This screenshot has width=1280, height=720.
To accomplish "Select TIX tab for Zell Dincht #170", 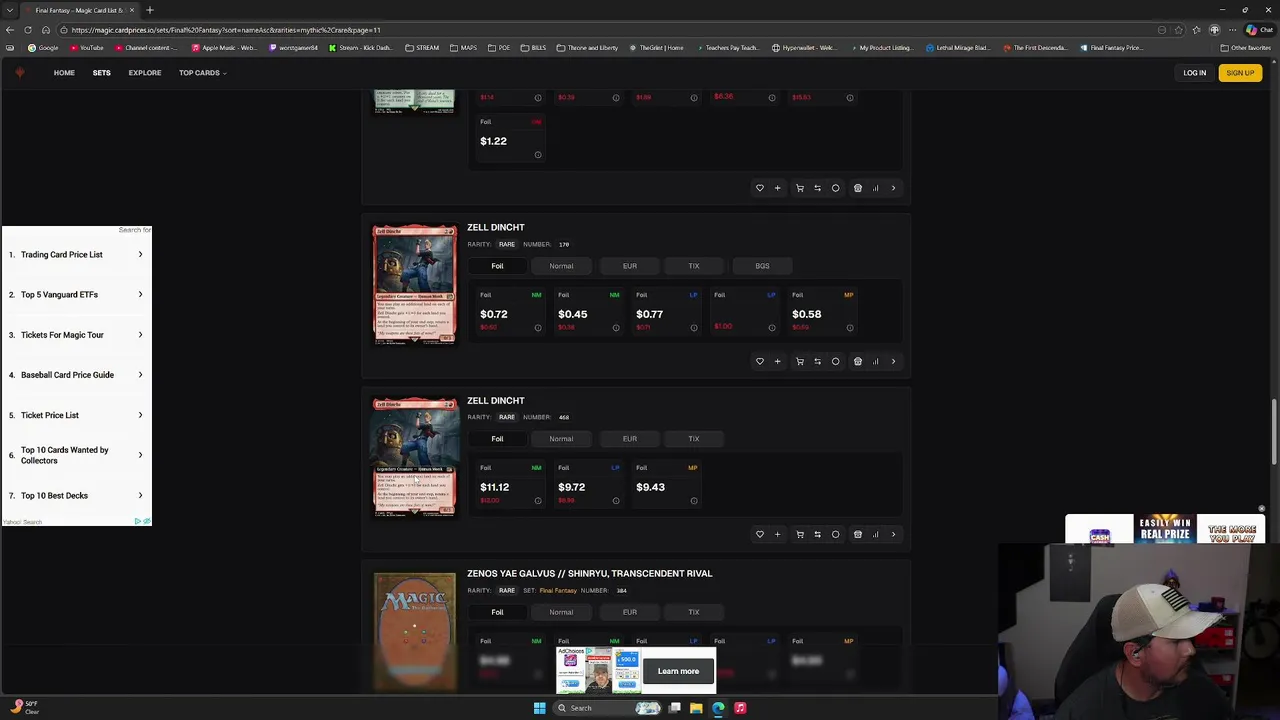I will coord(694,266).
